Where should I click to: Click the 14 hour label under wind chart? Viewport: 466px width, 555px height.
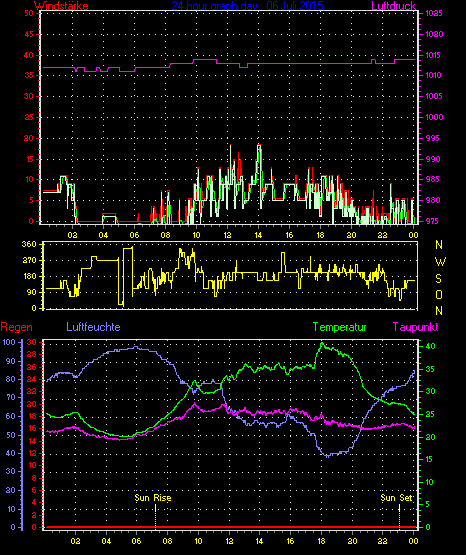click(x=258, y=235)
